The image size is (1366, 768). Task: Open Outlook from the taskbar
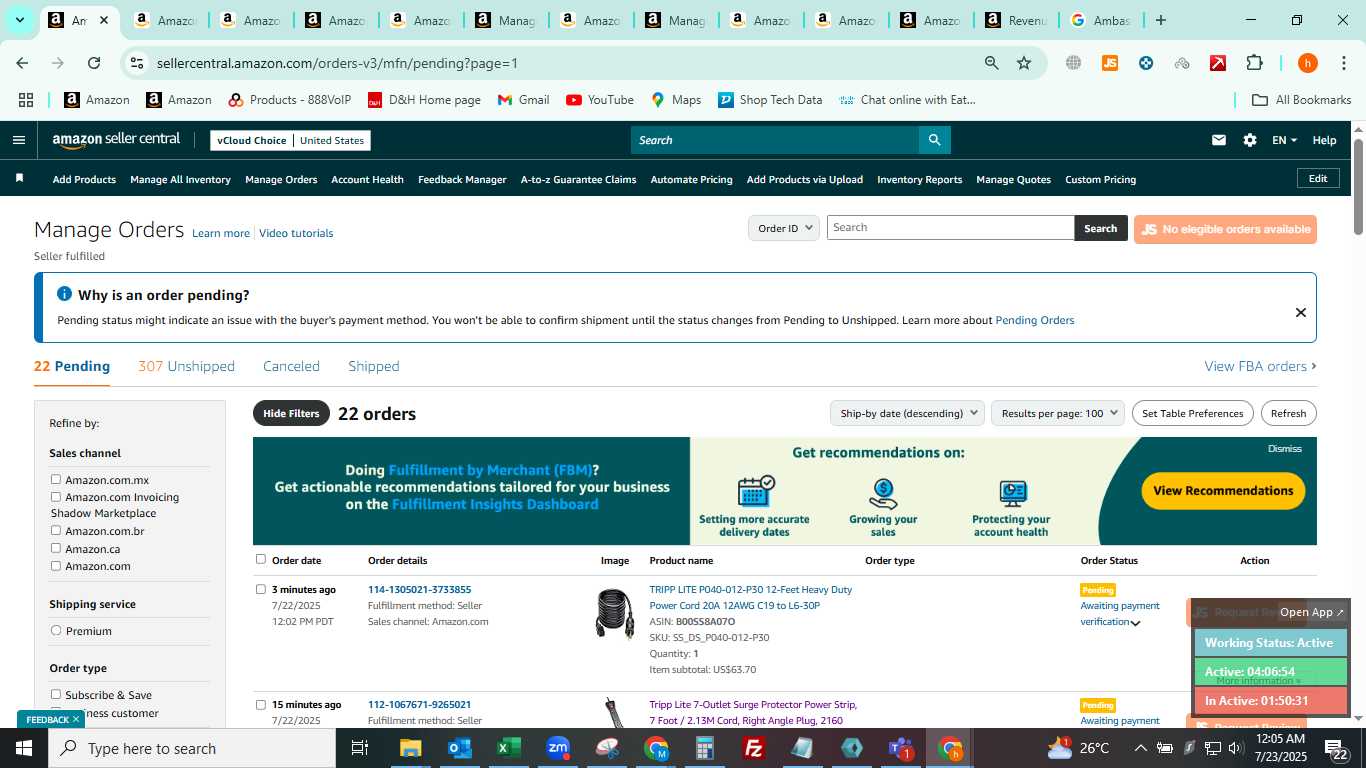(459, 748)
